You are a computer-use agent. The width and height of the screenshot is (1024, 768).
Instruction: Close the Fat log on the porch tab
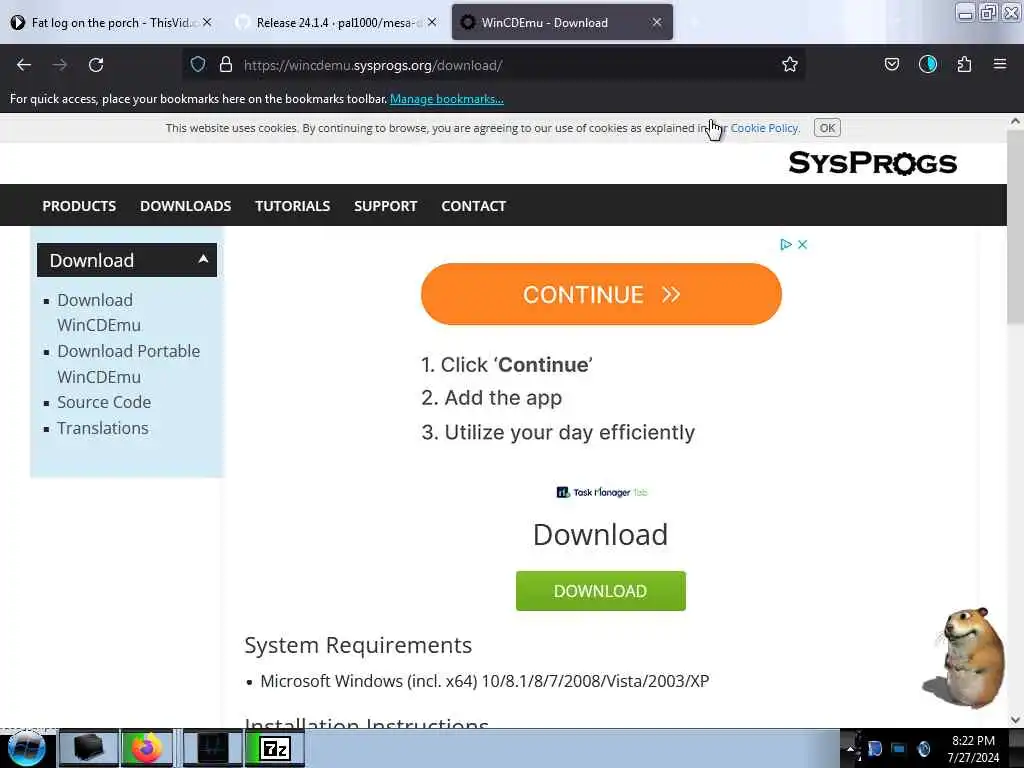click(207, 22)
